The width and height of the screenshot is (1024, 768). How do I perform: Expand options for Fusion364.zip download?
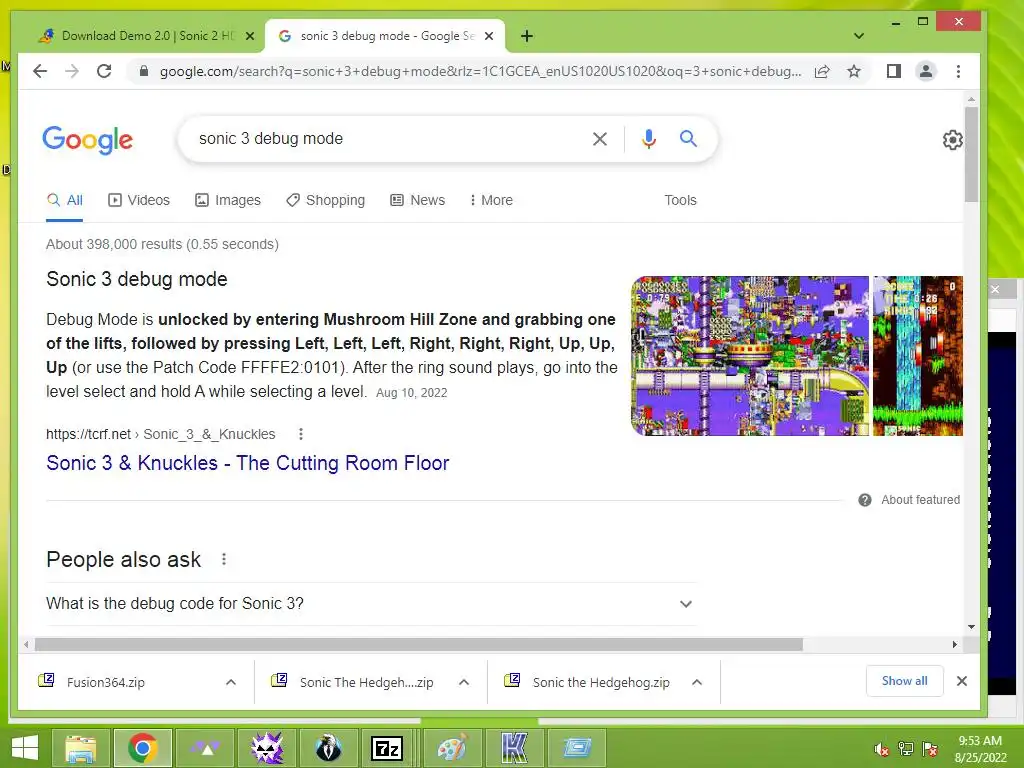point(231,682)
